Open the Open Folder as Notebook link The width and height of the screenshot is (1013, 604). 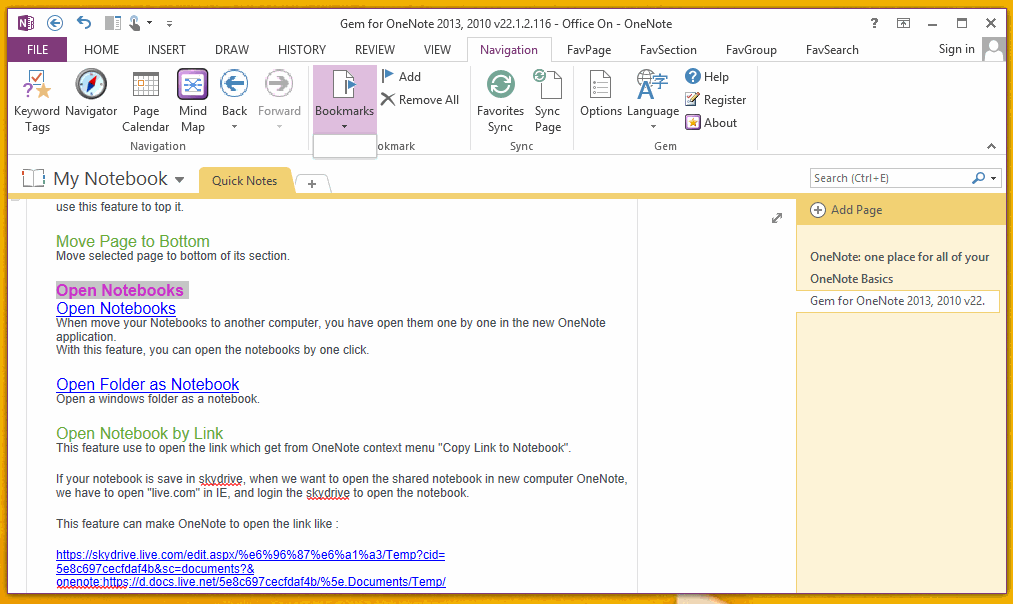(147, 384)
